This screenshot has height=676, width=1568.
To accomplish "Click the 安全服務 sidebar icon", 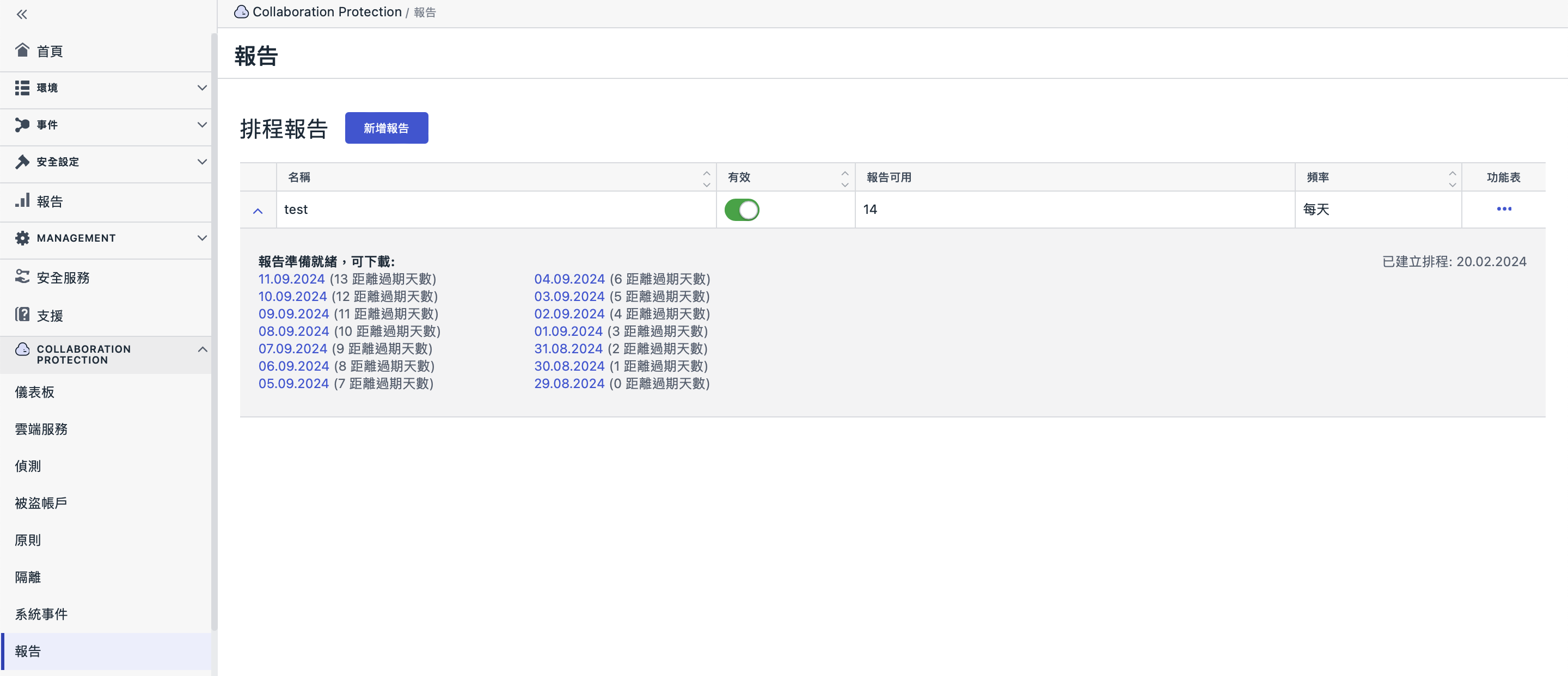I will 22,277.
